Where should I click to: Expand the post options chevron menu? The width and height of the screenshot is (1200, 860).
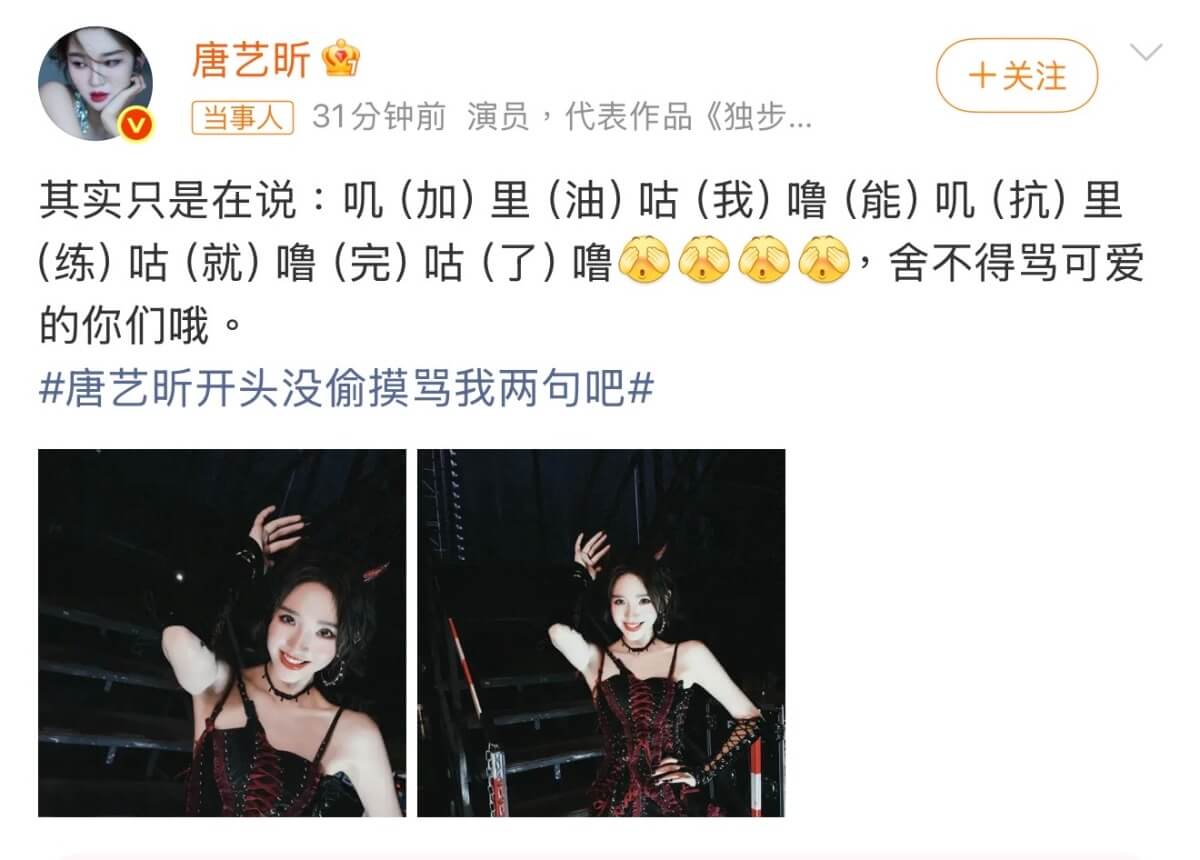click(x=1145, y=52)
